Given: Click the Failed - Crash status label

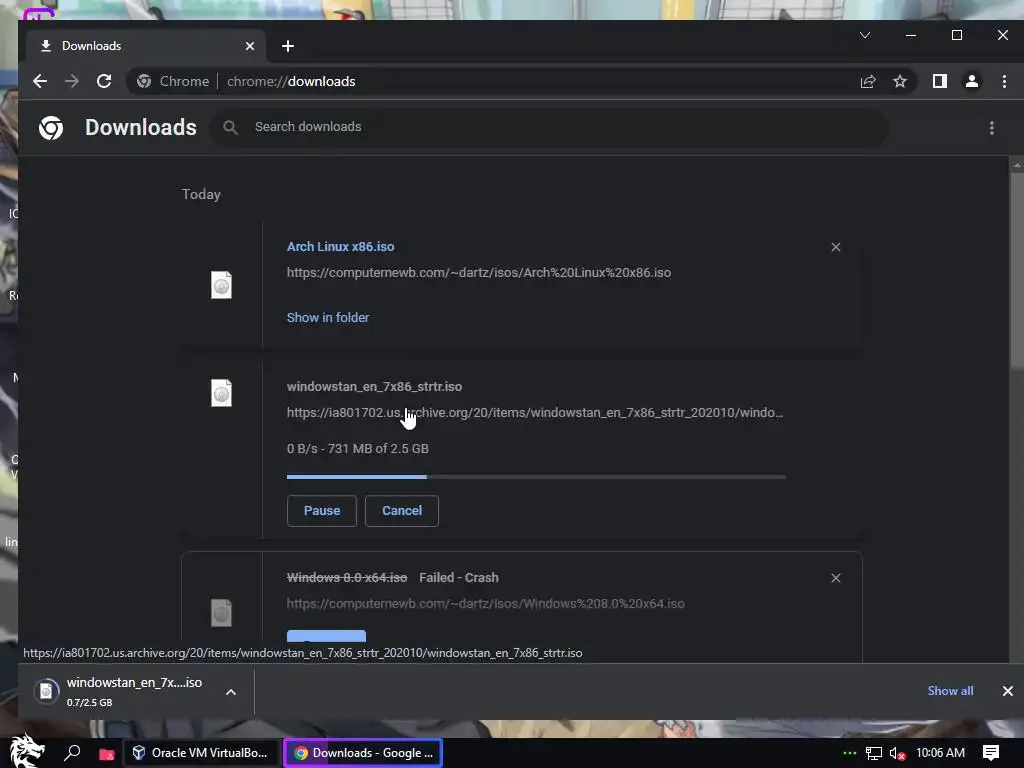Looking at the screenshot, I should pos(458,578).
